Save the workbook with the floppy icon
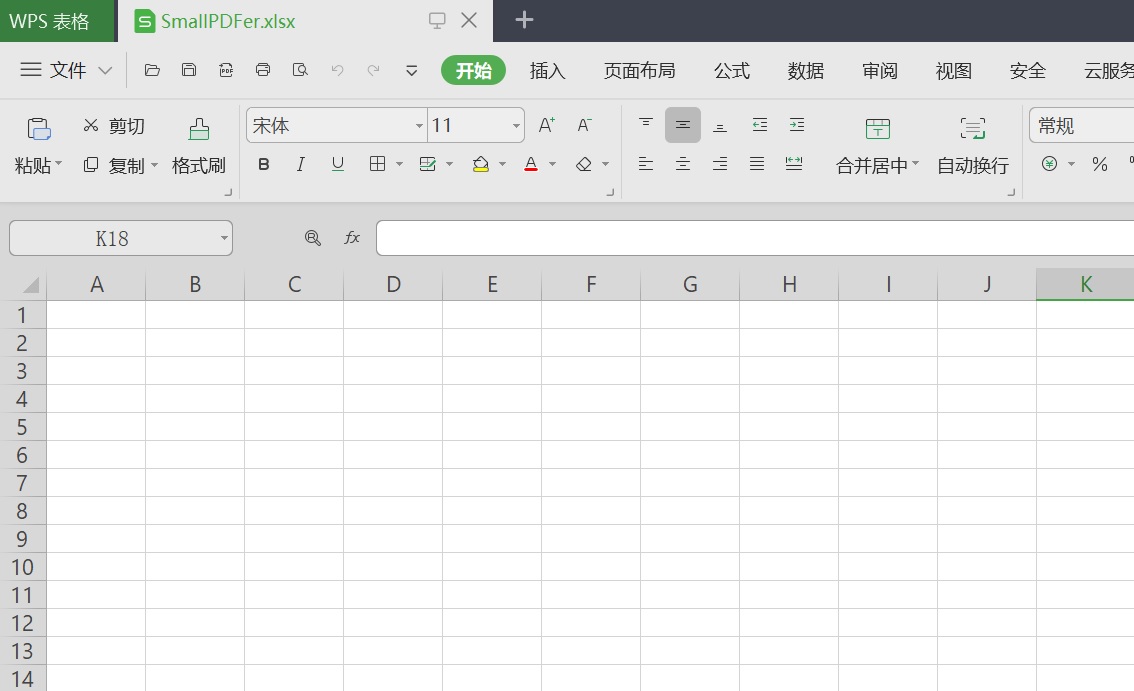The image size is (1134, 691). [x=189, y=70]
